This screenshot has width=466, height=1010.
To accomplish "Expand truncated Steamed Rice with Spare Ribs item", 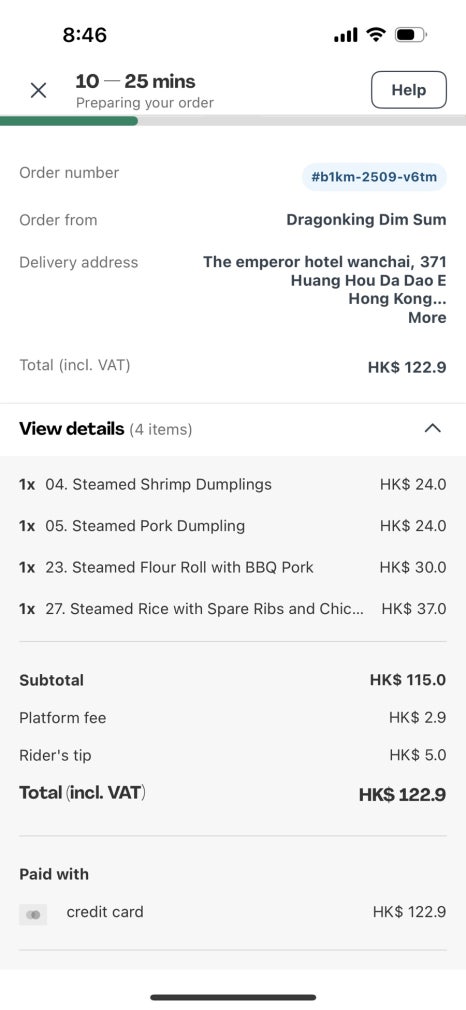I will click(x=233, y=609).
